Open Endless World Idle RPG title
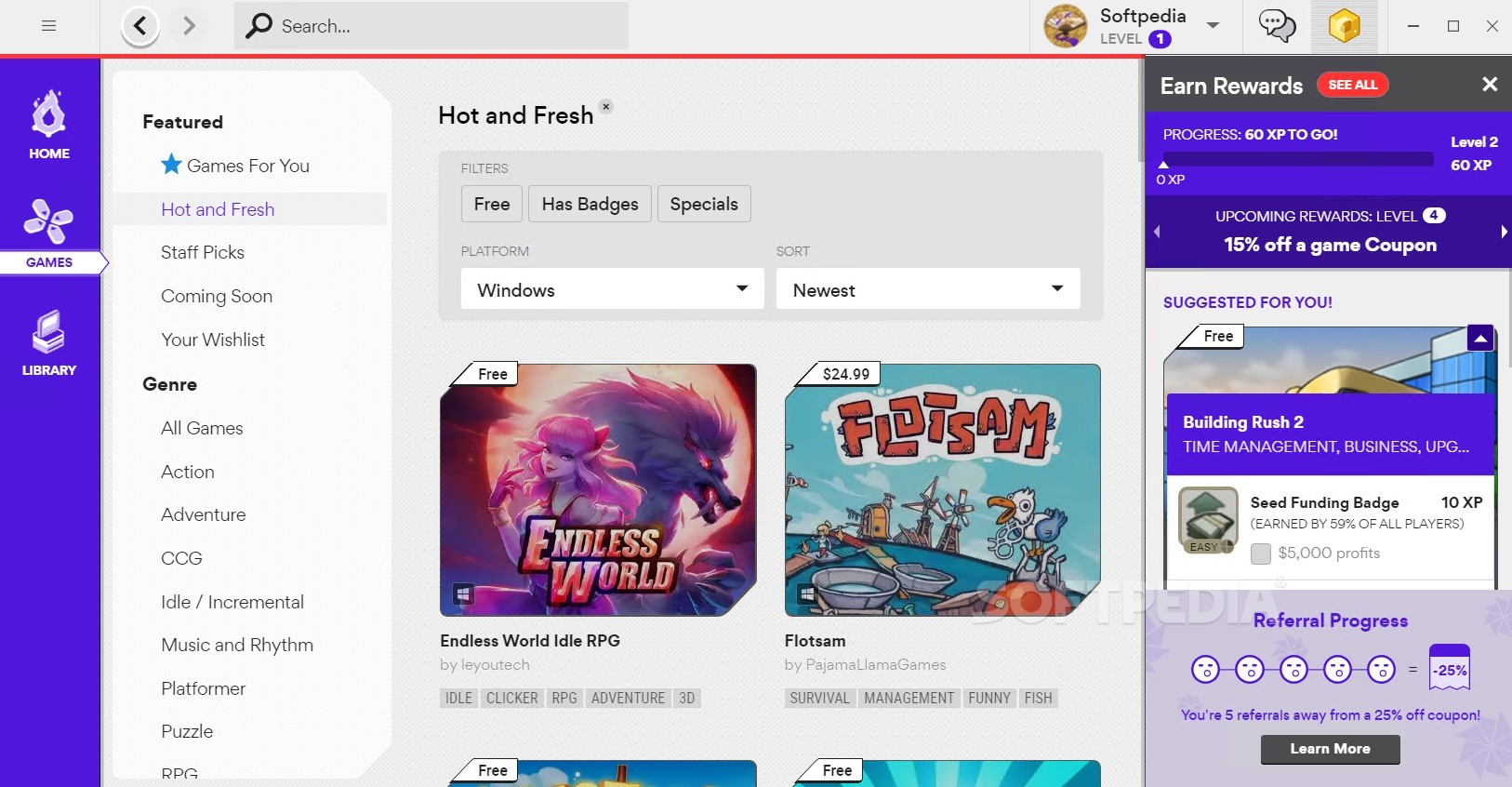 (x=530, y=641)
